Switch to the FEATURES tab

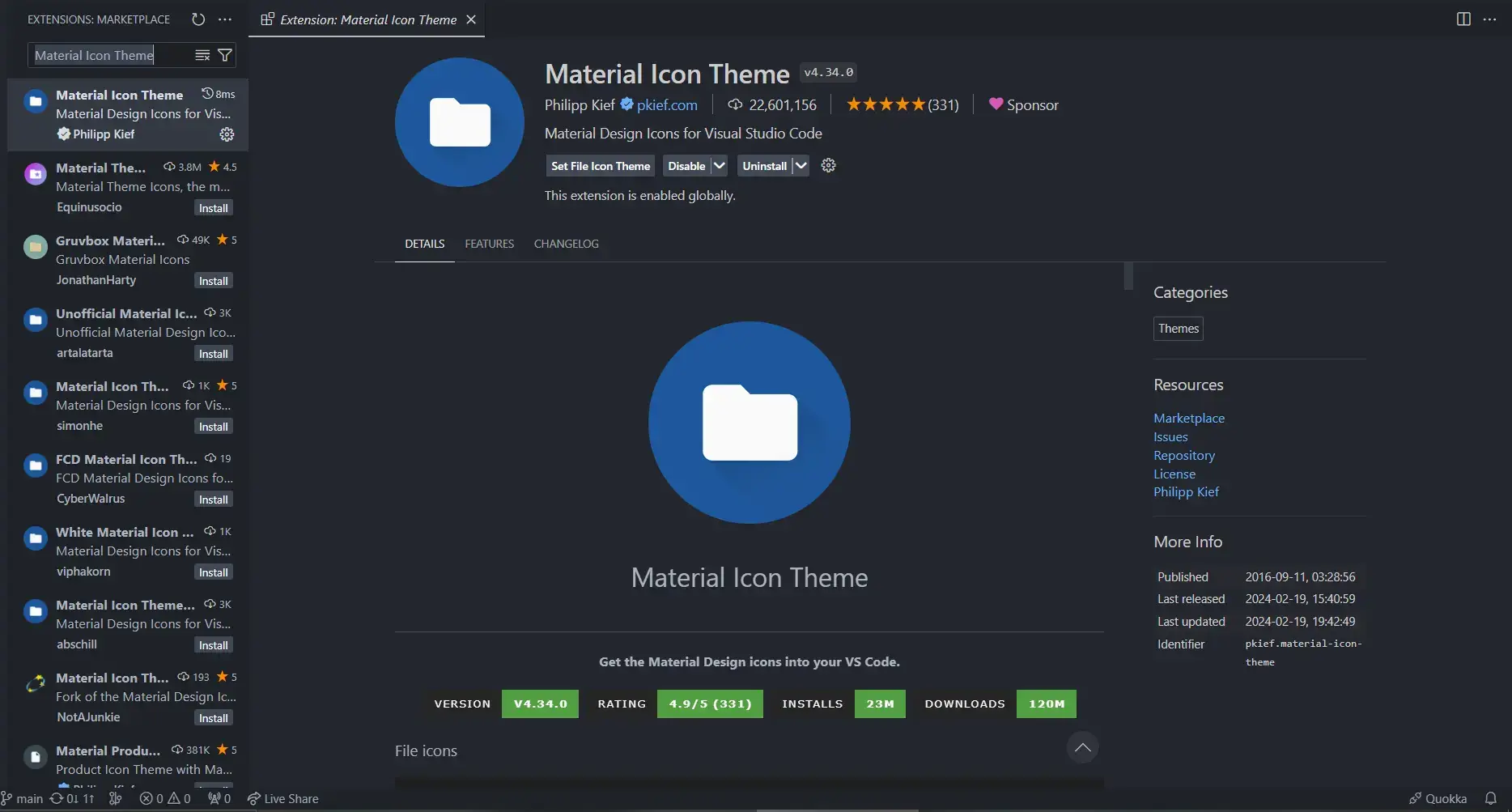tap(489, 244)
